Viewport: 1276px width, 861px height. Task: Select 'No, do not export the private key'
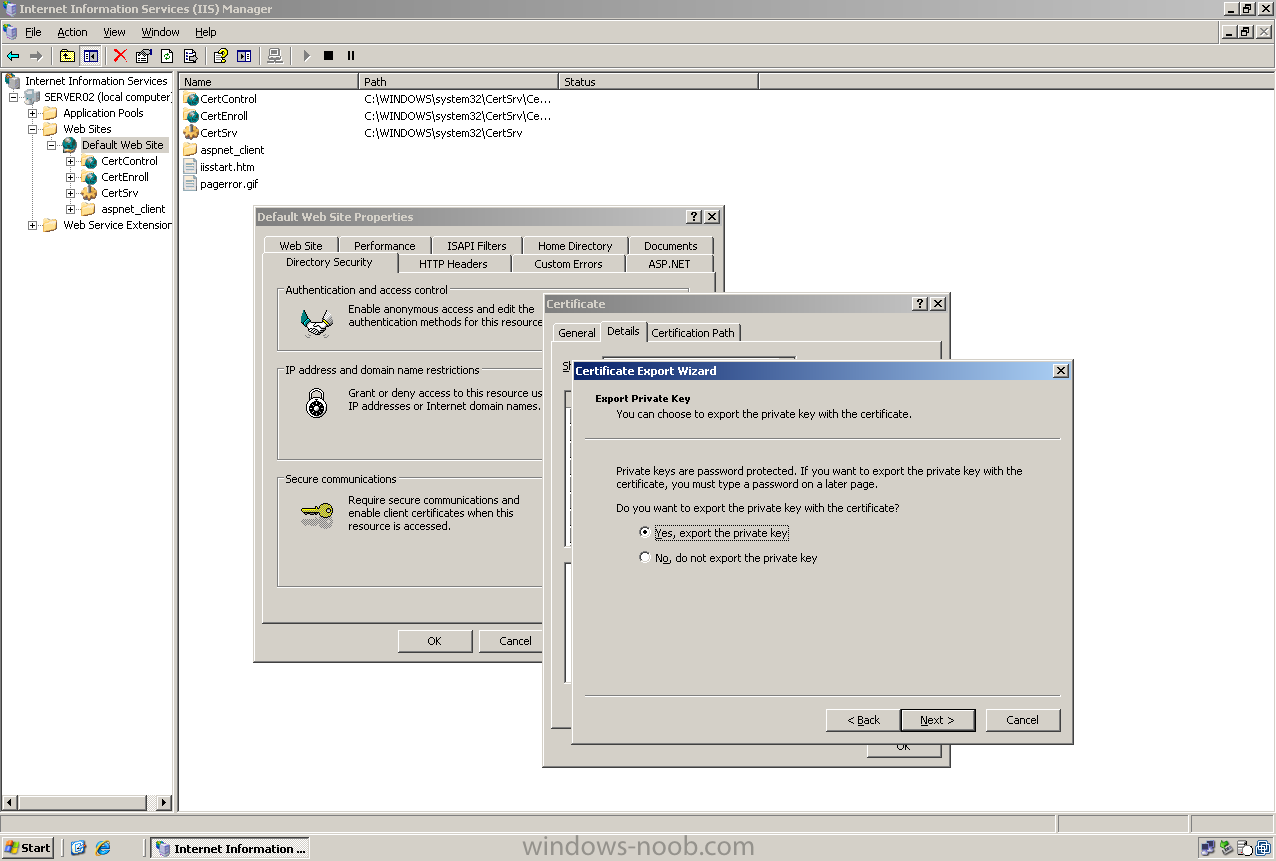pyautogui.click(x=645, y=558)
